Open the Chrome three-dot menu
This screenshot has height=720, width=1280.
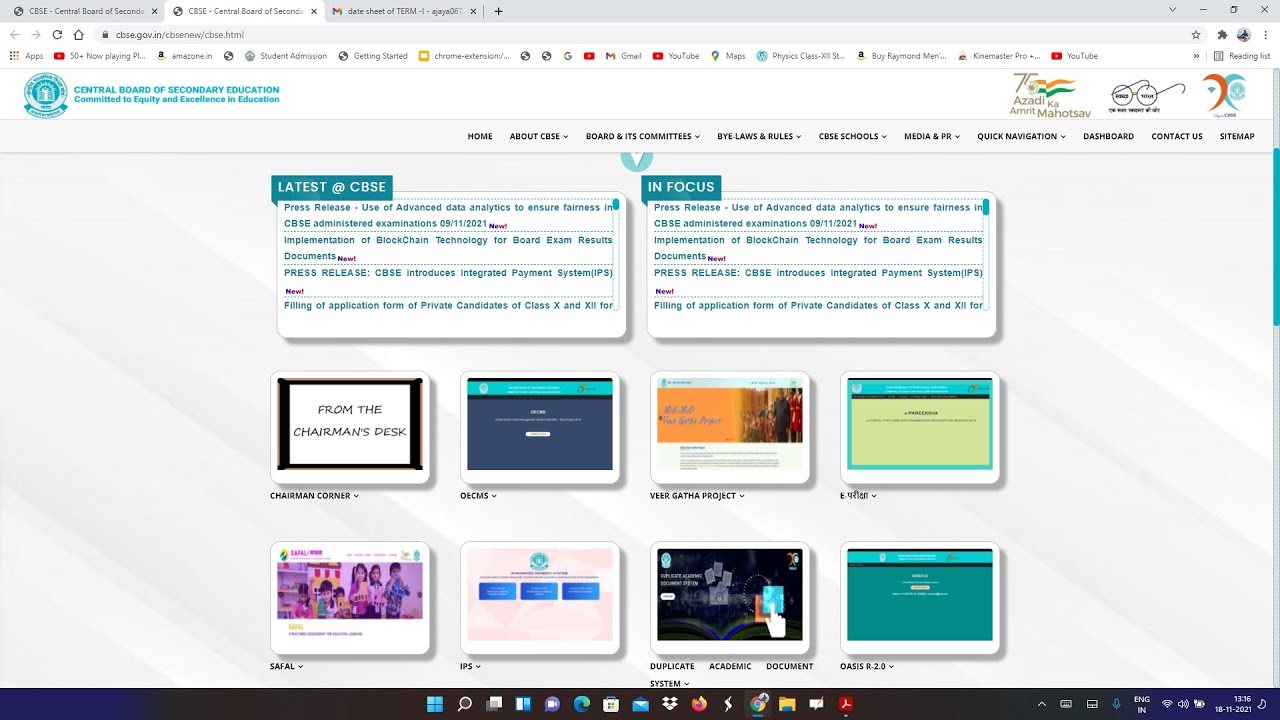pyautogui.click(x=1265, y=34)
